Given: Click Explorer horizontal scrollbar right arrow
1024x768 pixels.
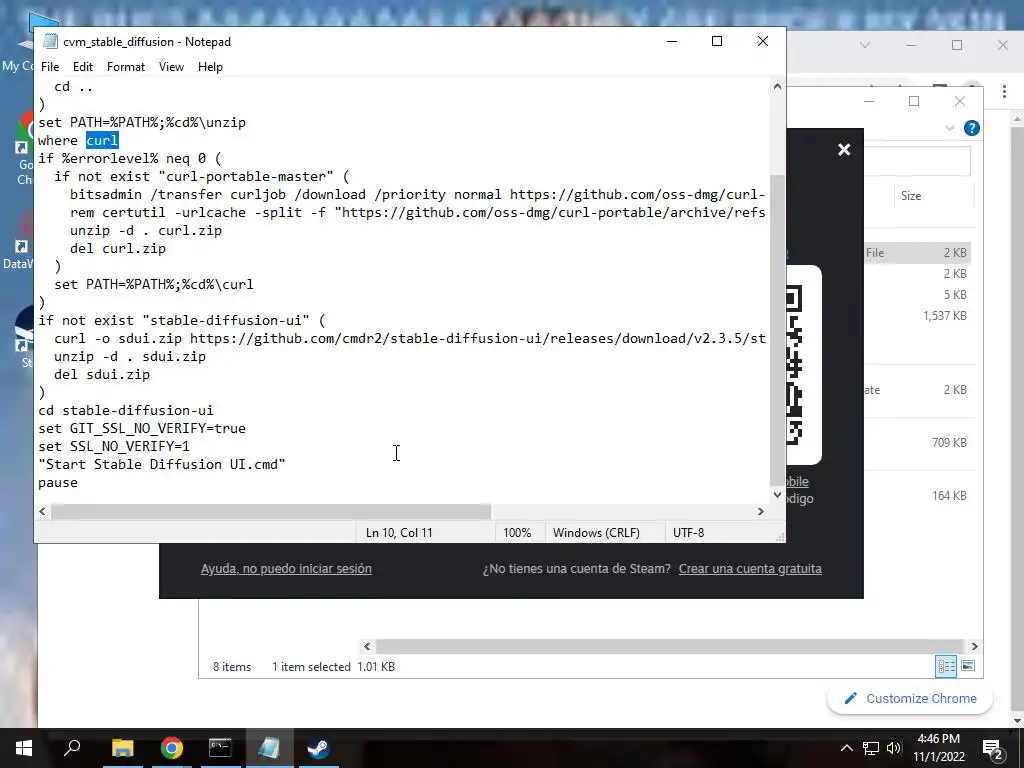Looking at the screenshot, I should point(974,647).
